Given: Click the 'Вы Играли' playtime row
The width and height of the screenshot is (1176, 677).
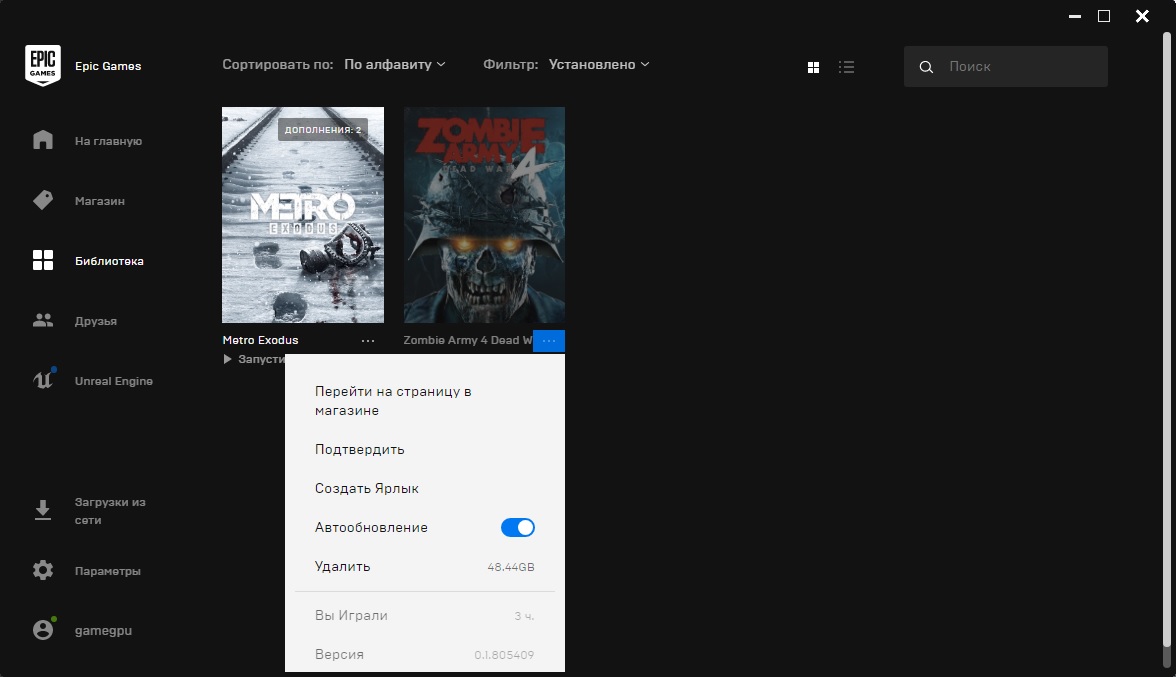Looking at the screenshot, I should 424,616.
